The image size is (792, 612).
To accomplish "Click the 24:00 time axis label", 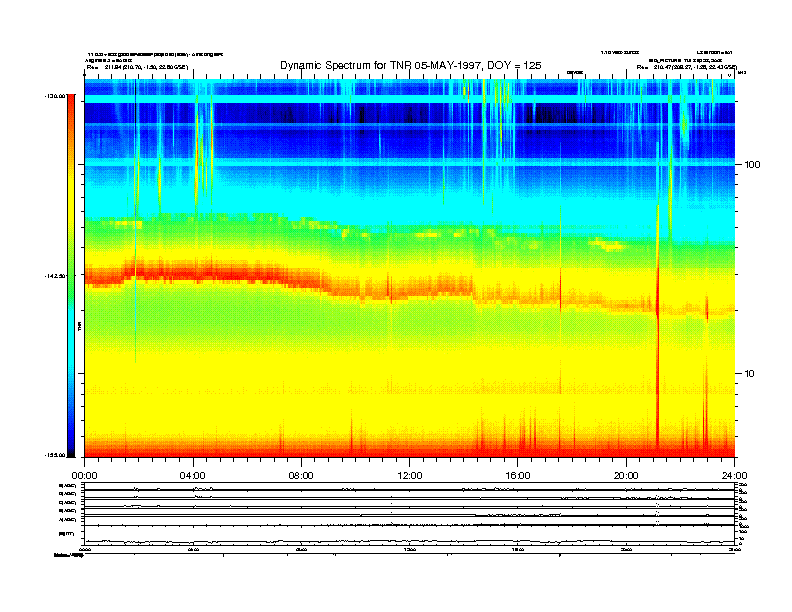I will coord(734,476).
